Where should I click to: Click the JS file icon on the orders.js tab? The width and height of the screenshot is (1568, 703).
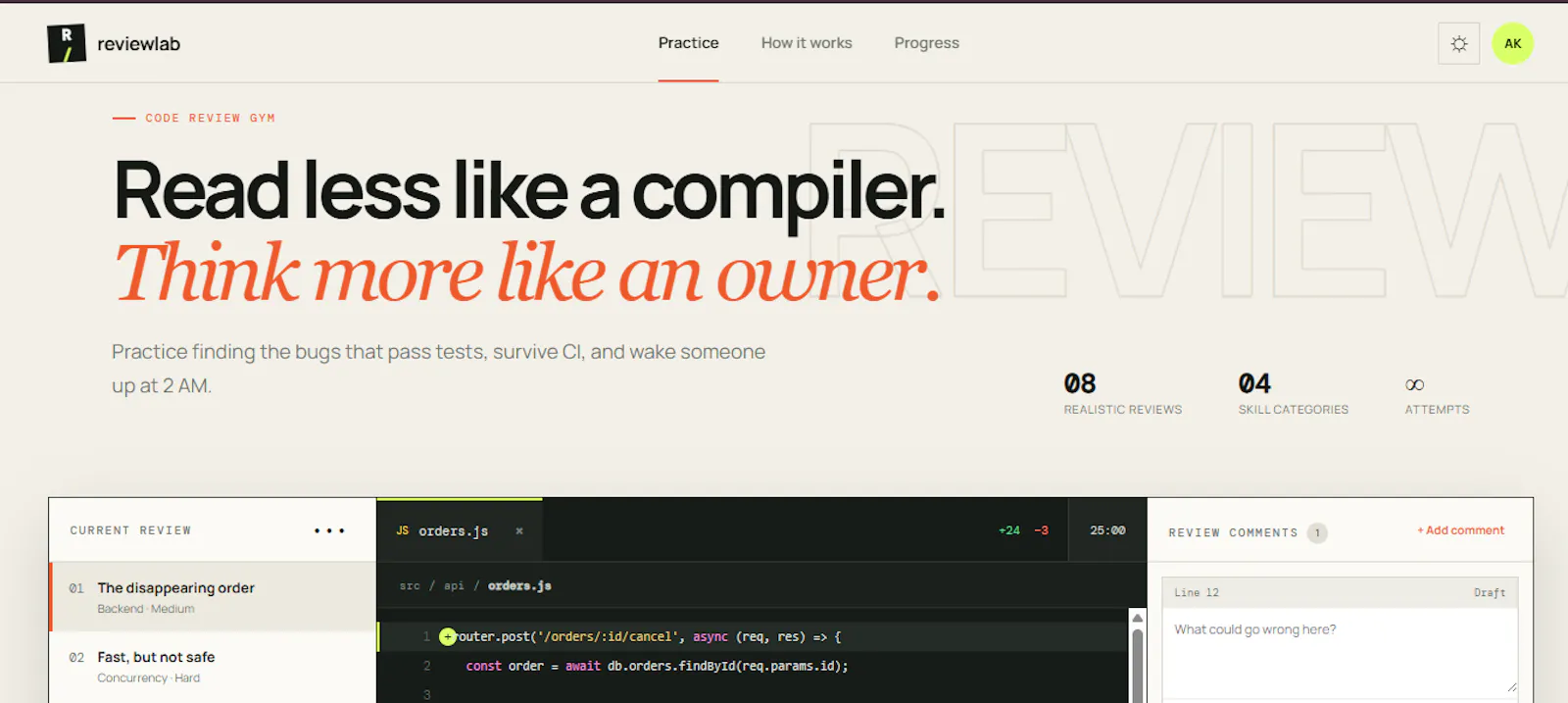403,530
